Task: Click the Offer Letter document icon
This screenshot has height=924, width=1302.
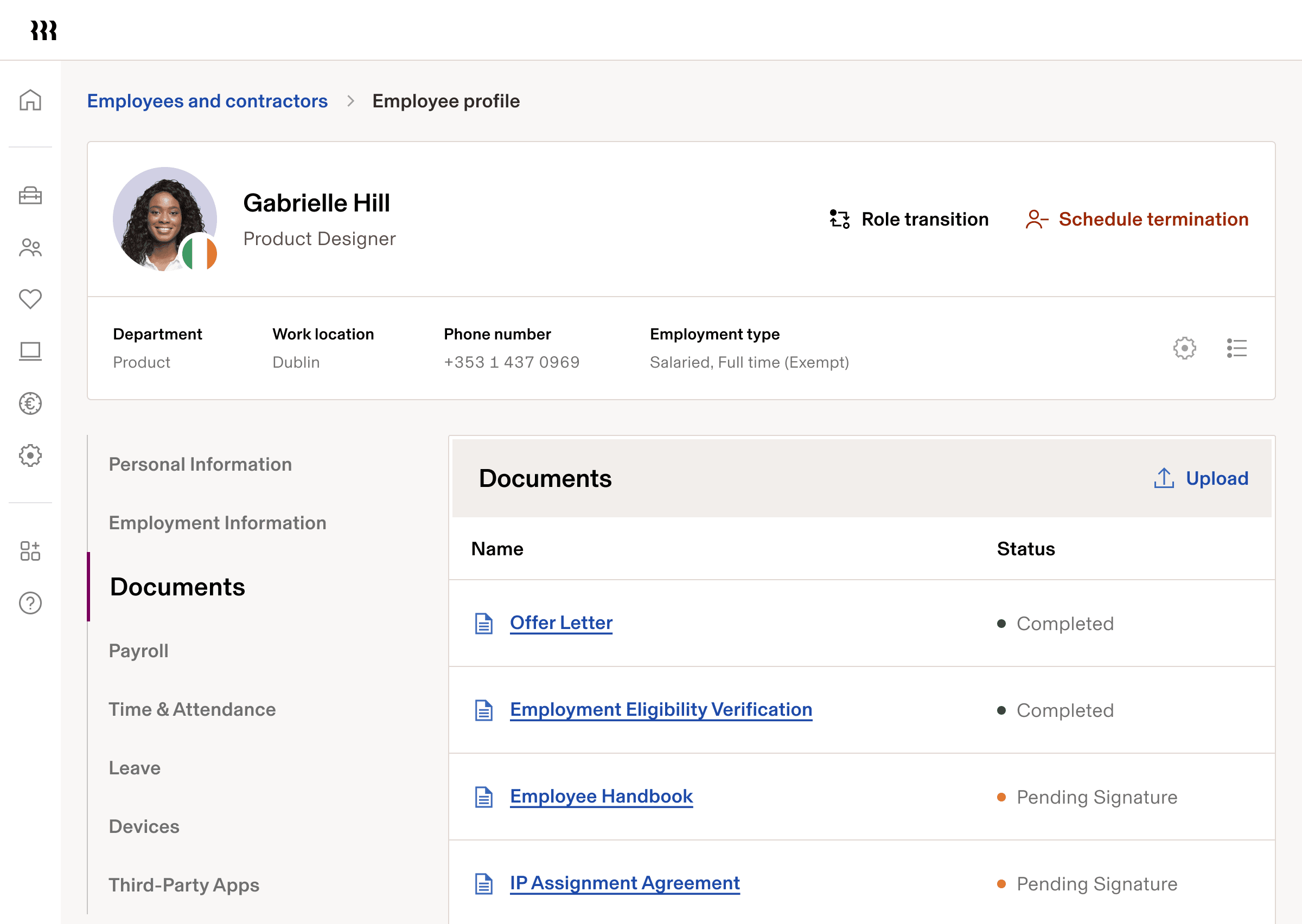Action: (x=484, y=623)
